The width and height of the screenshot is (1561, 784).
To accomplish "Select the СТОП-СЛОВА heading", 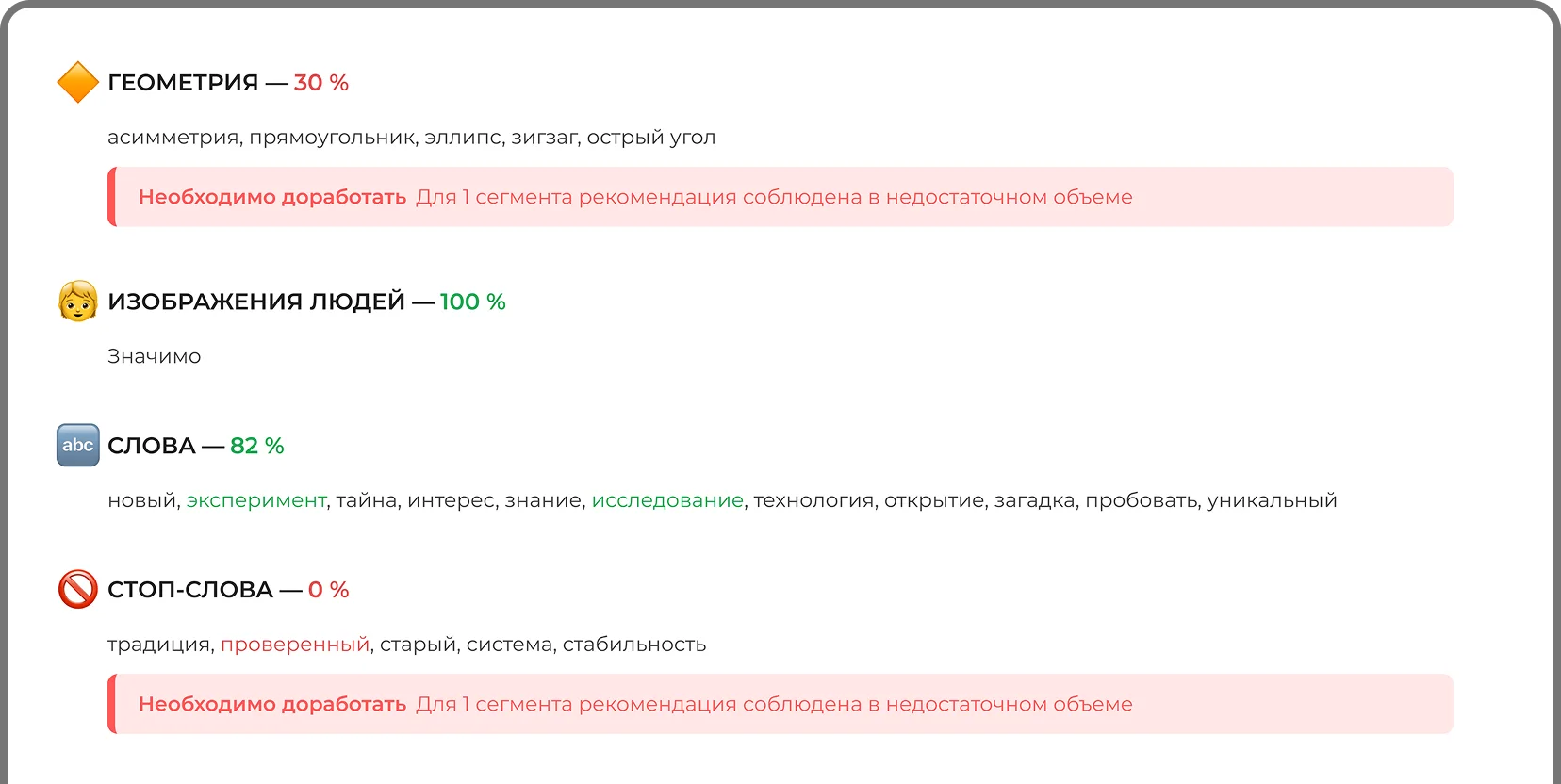I will pos(190,590).
